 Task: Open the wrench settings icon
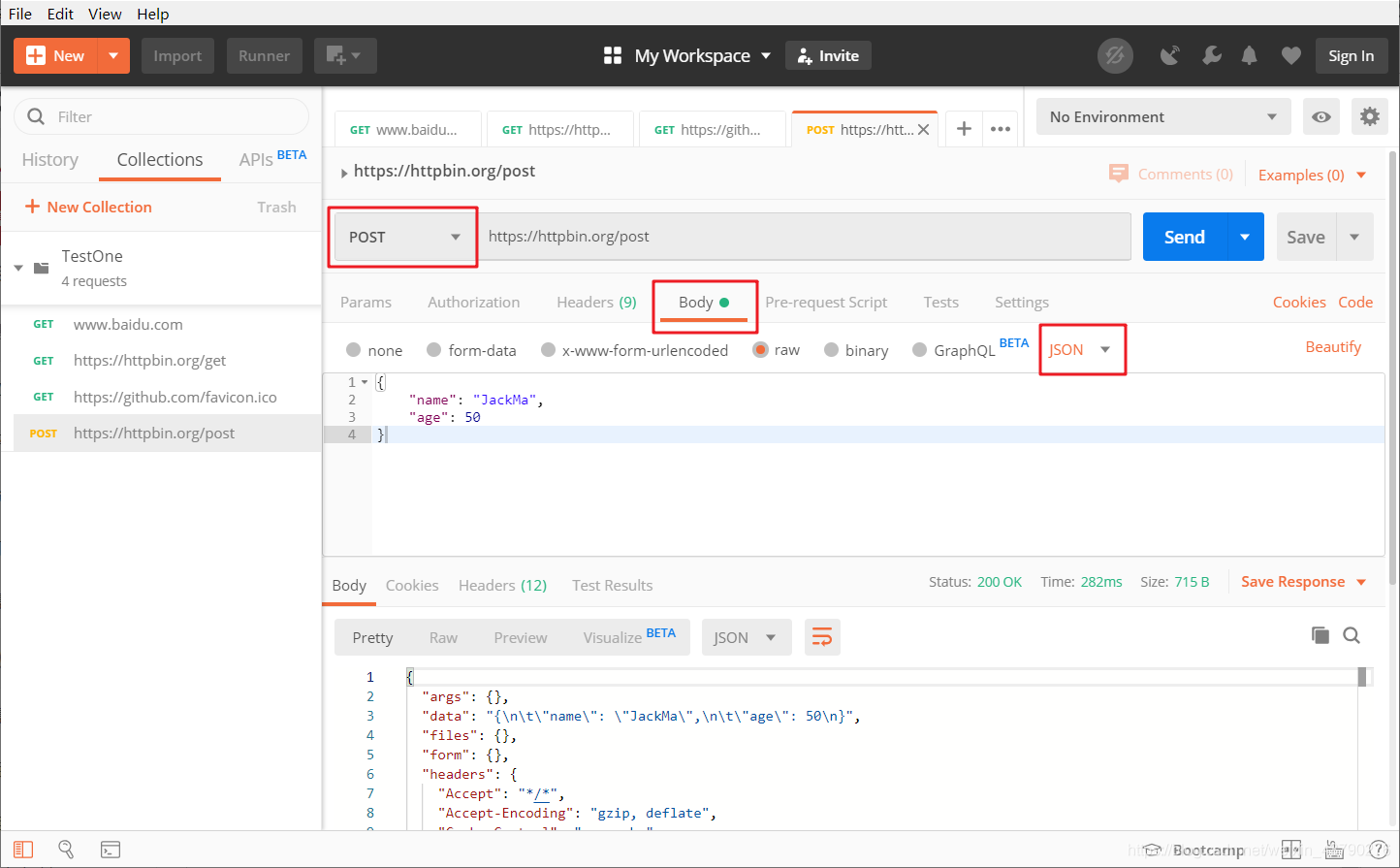pos(1212,56)
